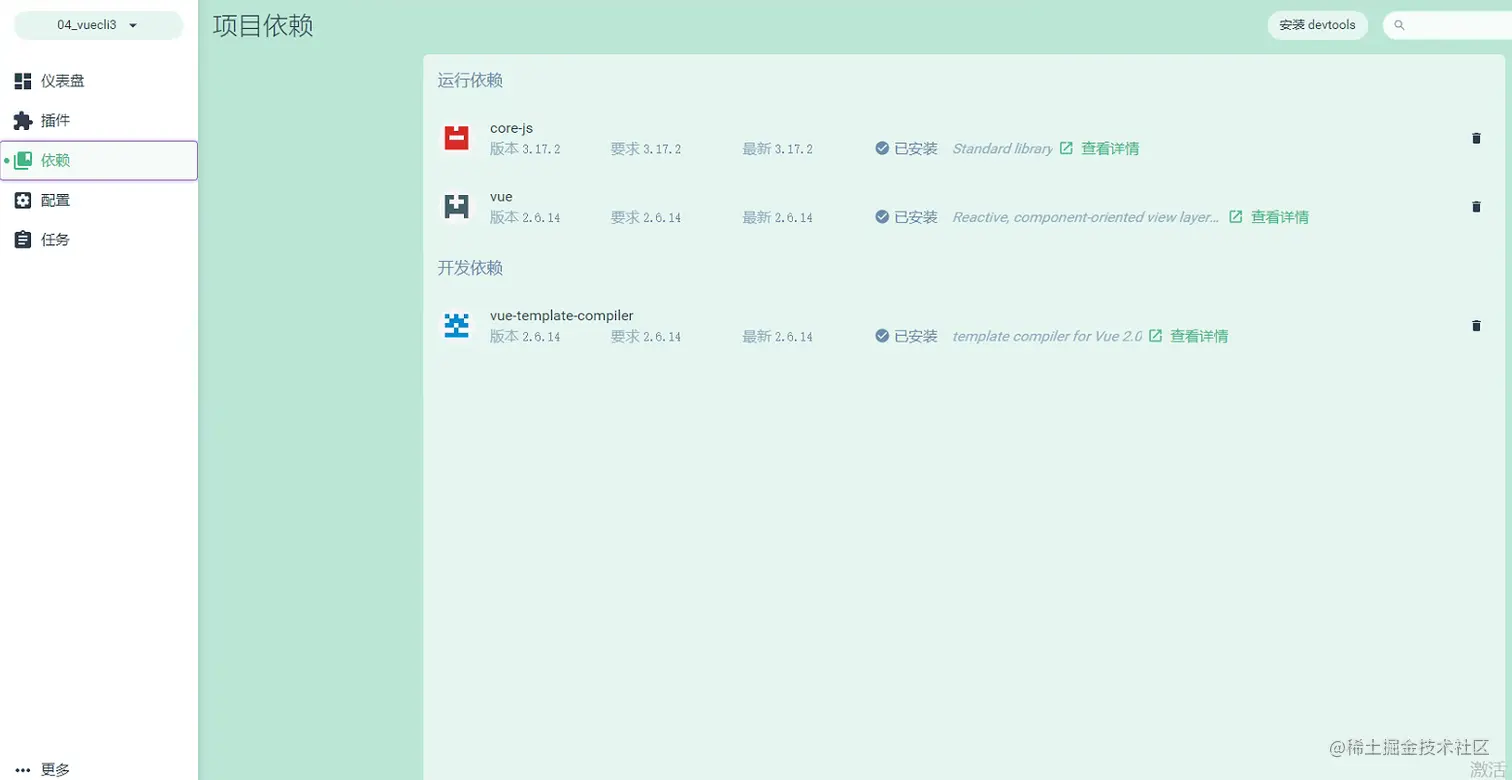Screen dimensions: 1512x780
Task: Remove vue-template-compiler using the trash icon
Action: pyautogui.click(x=1476, y=326)
